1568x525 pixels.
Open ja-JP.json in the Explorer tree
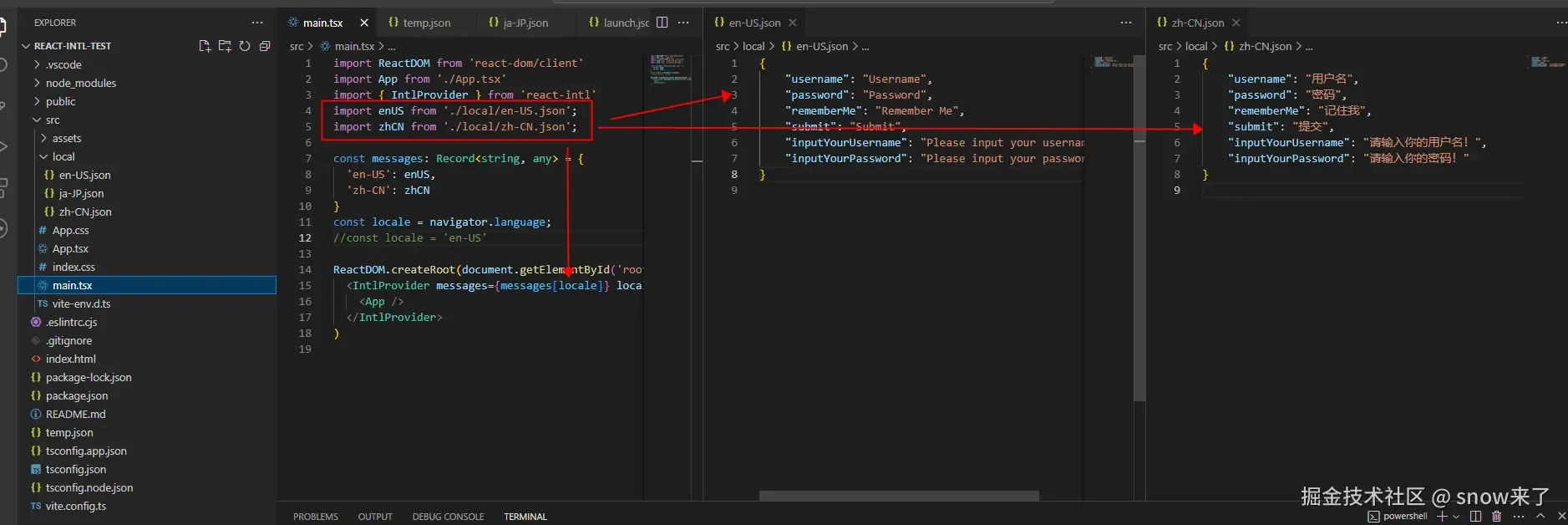[147, 193]
